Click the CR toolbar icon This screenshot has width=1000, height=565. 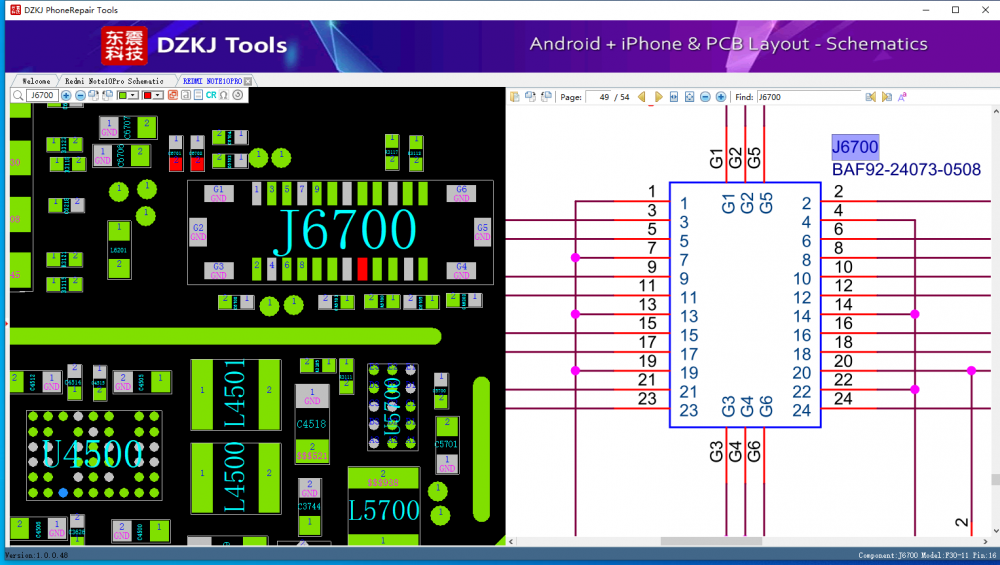coord(211,95)
